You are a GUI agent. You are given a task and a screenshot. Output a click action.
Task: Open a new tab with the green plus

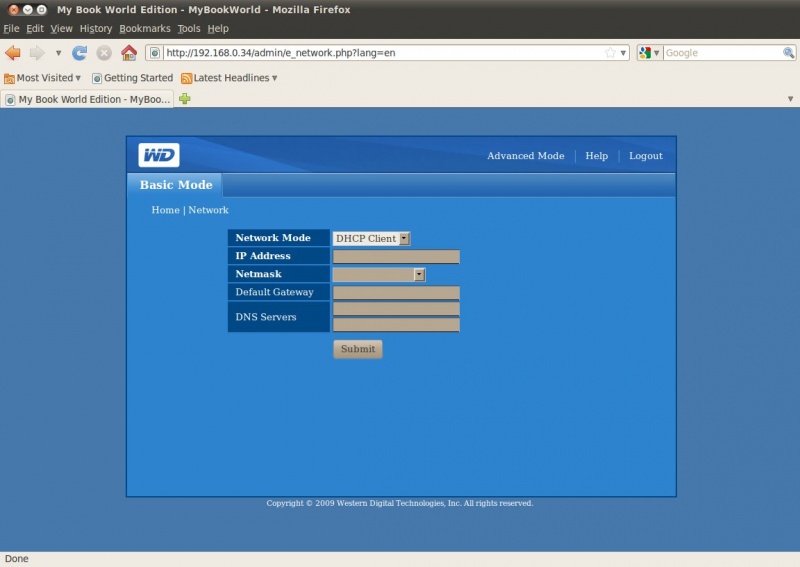[x=185, y=98]
